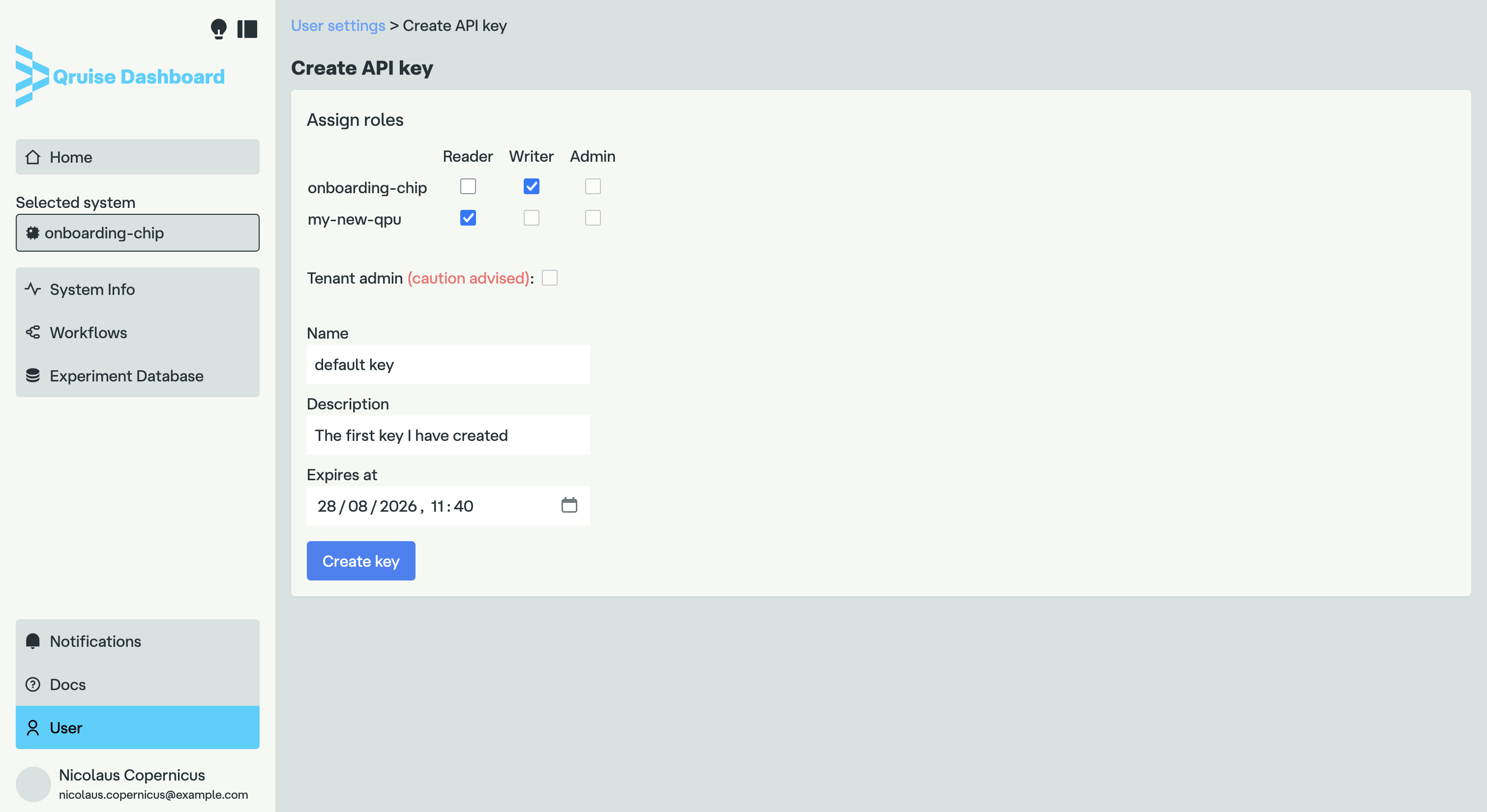Uncheck Writer role for onboarding-chip

[x=531, y=186]
